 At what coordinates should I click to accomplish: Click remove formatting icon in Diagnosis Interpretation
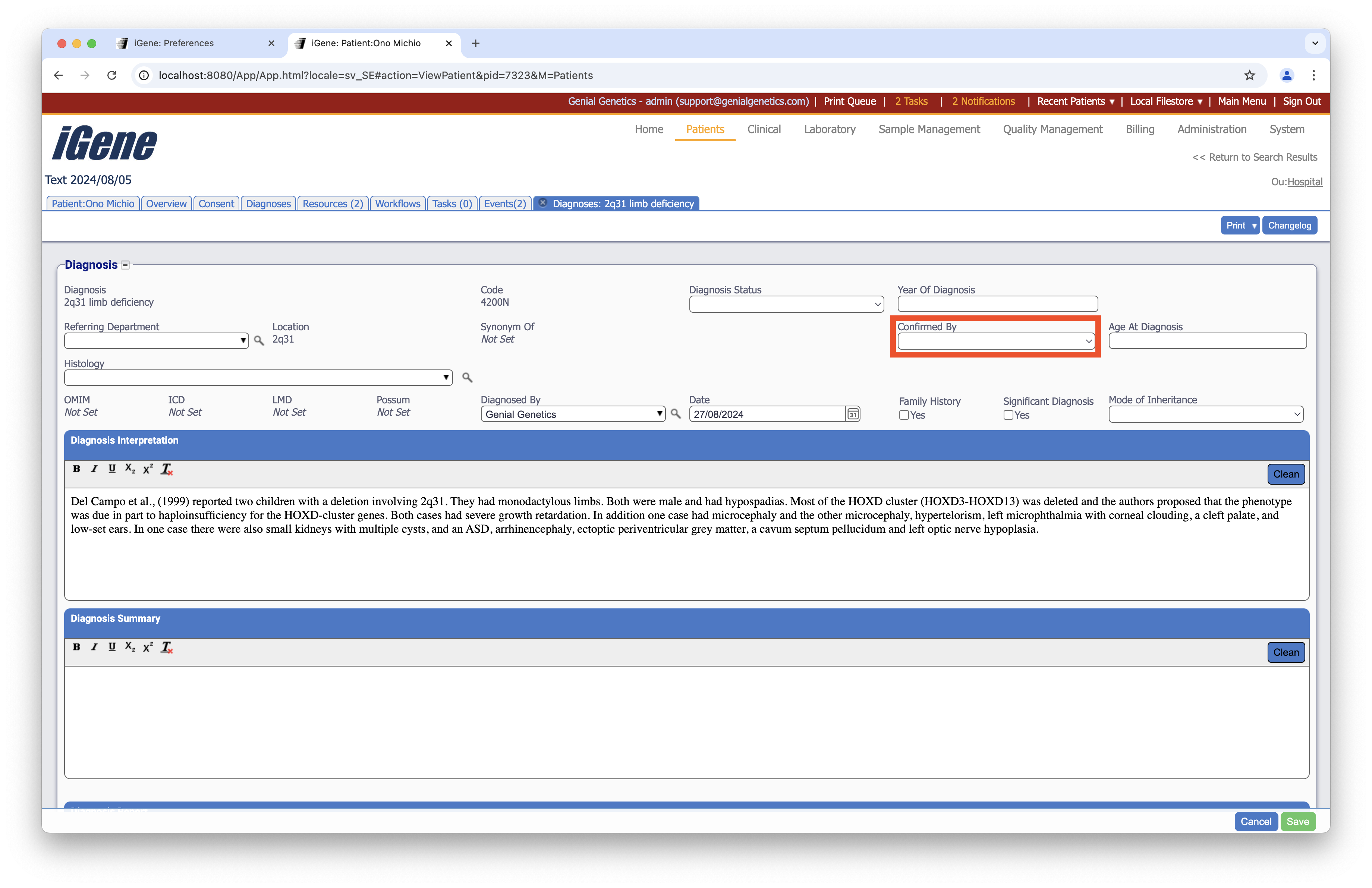[x=167, y=469]
